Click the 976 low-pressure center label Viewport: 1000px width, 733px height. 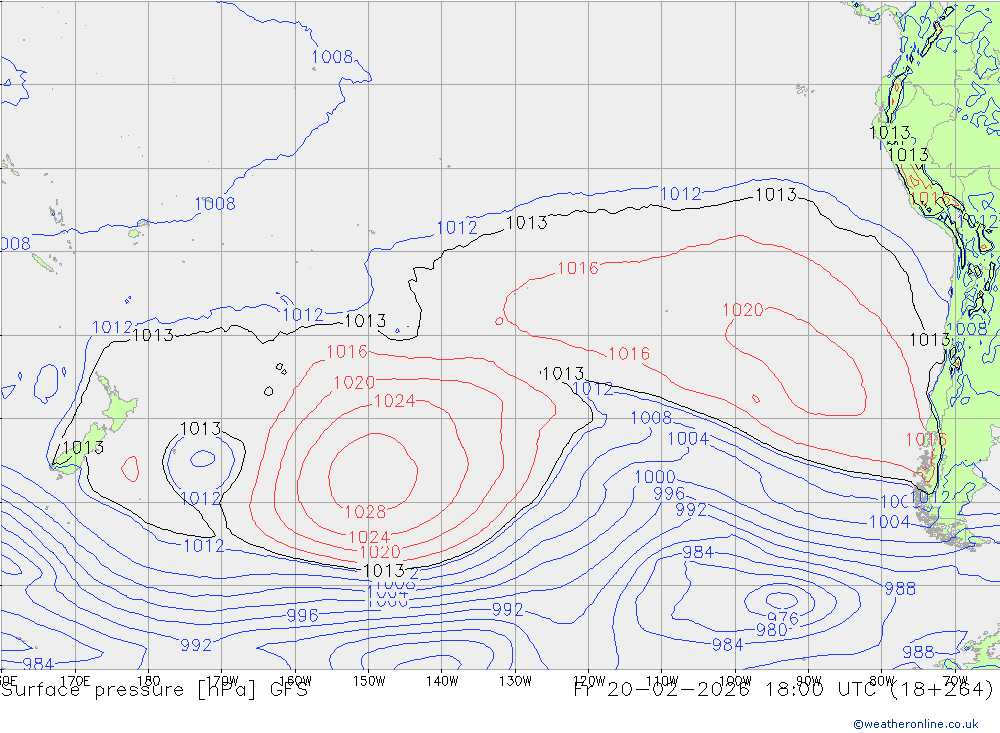tap(783, 618)
